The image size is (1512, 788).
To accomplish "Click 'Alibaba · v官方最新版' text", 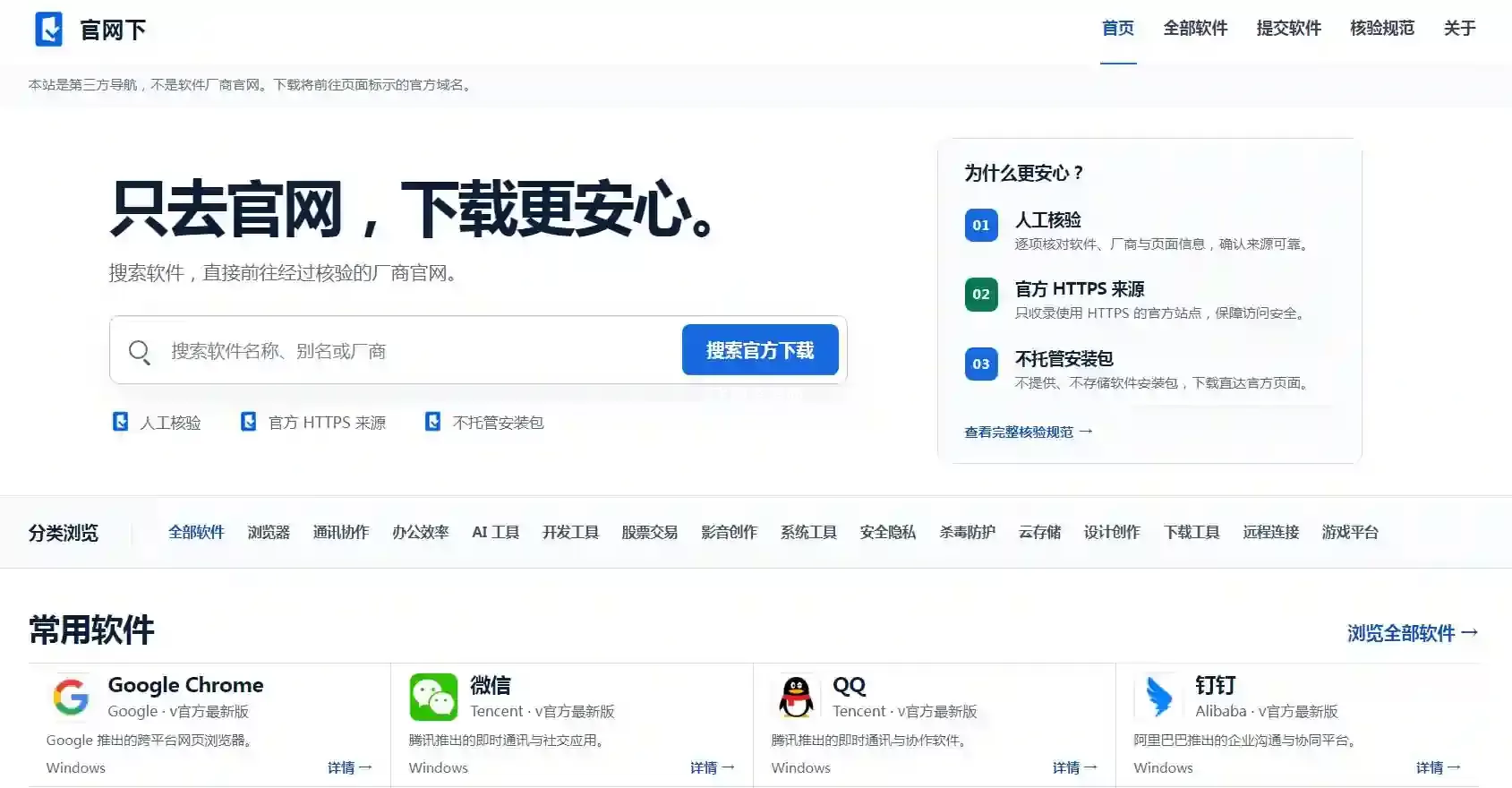I will (x=1267, y=711).
